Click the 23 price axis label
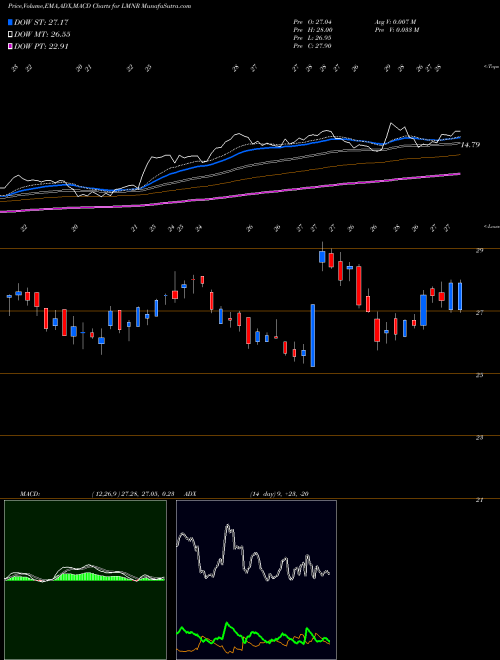The height and width of the screenshot is (660, 500). [x=479, y=438]
